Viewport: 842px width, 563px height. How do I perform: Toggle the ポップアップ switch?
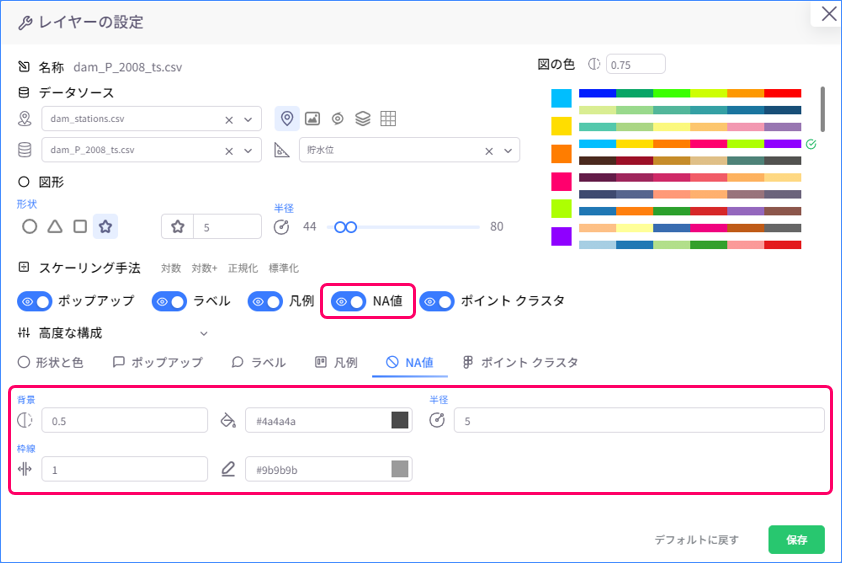coord(34,301)
